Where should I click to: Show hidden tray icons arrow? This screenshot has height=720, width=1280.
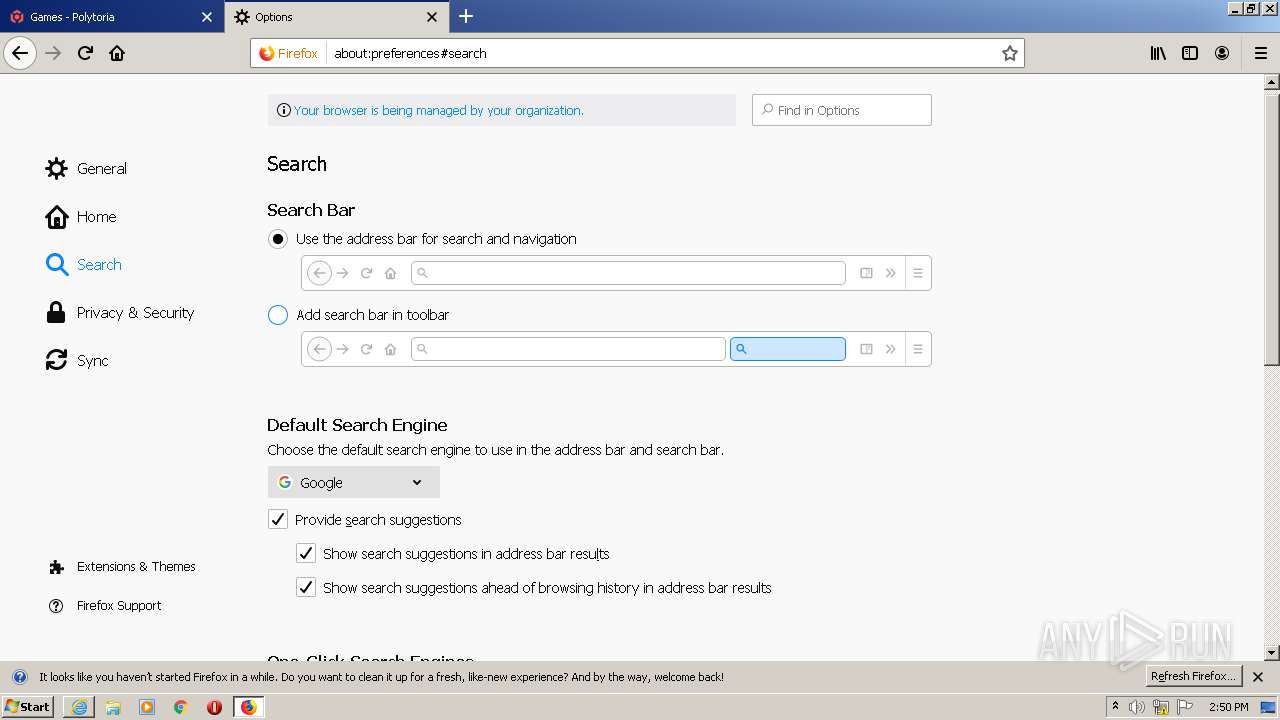(1115, 706)
